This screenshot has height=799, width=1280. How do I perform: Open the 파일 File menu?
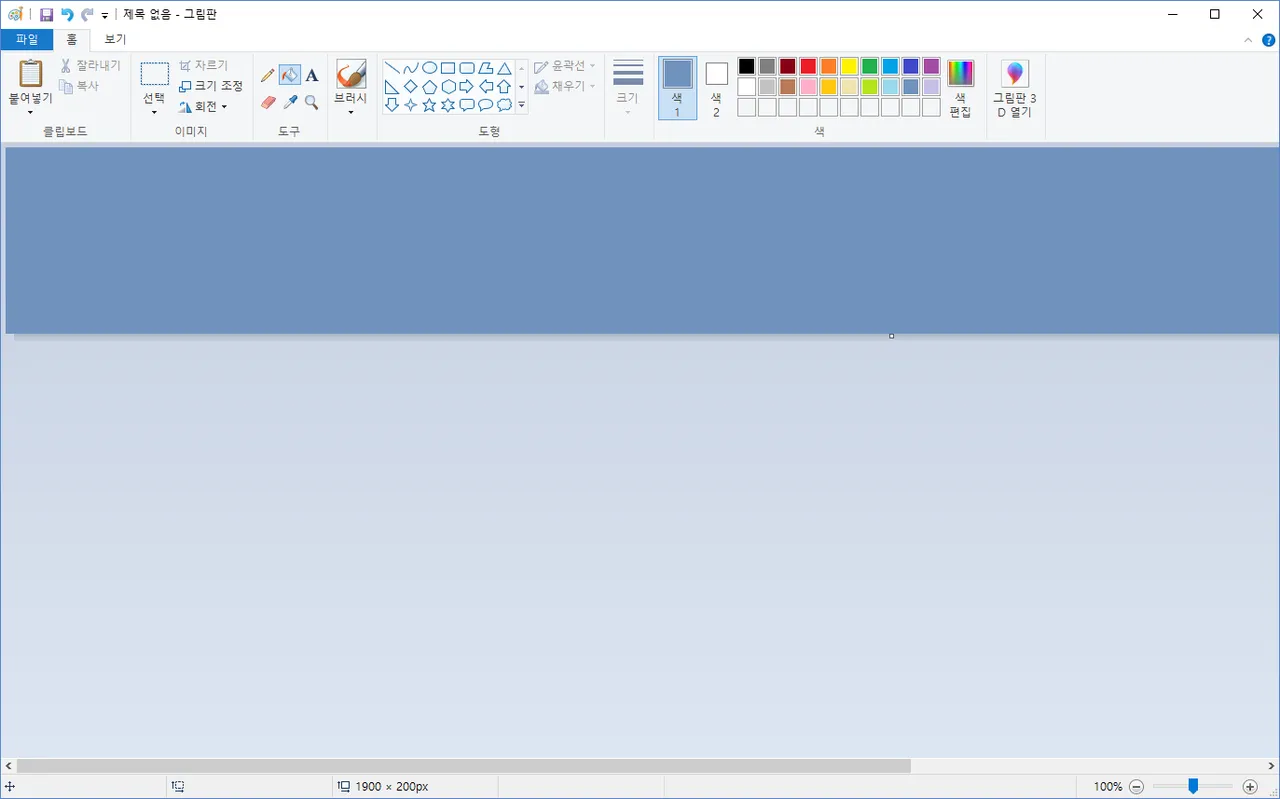[27, 40]
